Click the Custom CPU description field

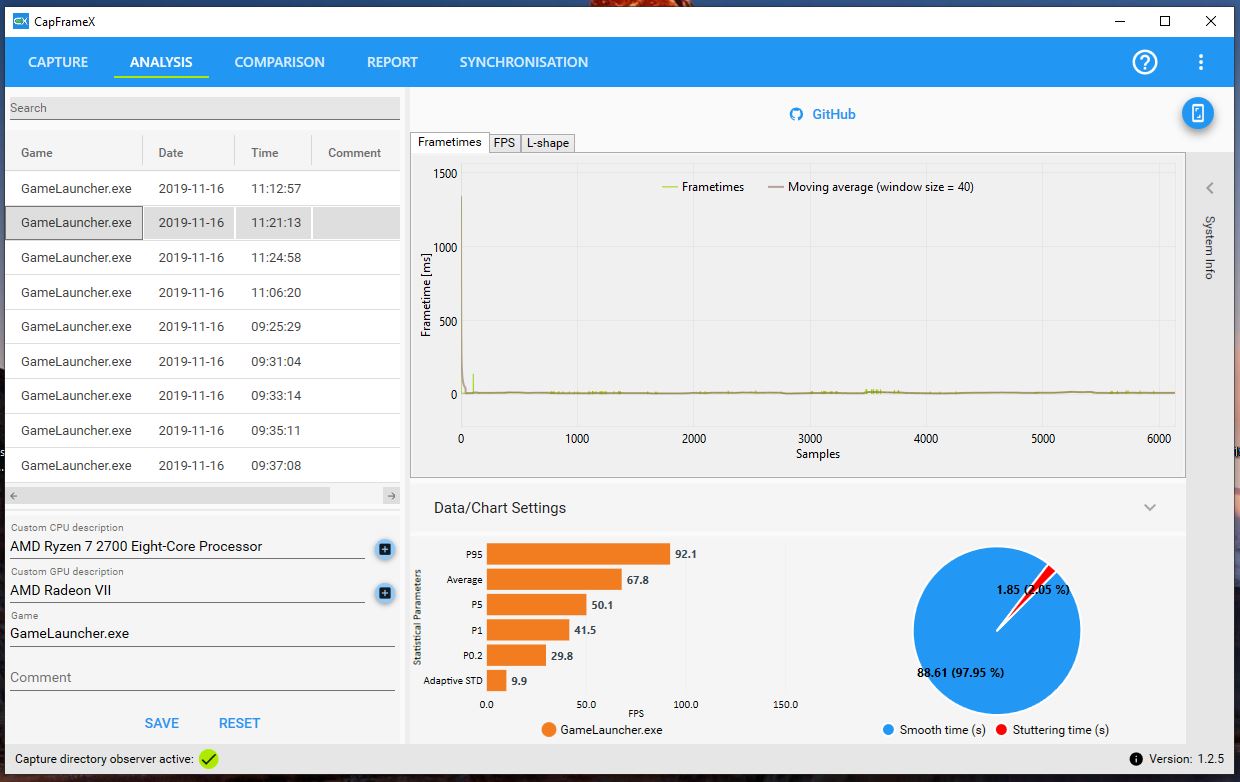coord(187,547)
